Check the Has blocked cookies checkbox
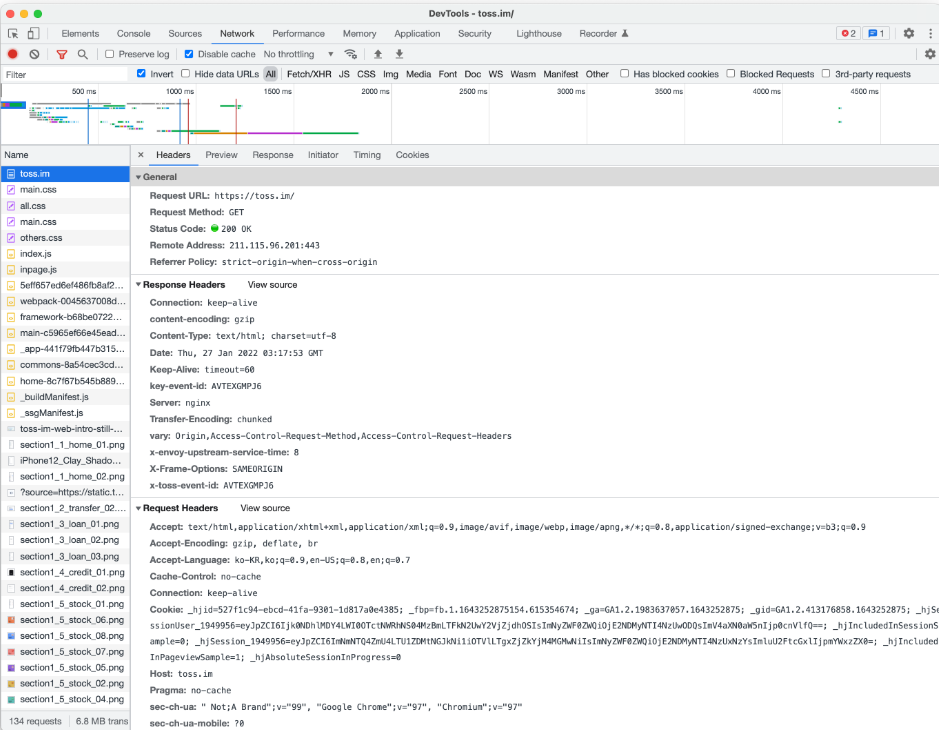The width and height of the screenshot is (939, 730). pyautogui.click(x=625, y=73)
